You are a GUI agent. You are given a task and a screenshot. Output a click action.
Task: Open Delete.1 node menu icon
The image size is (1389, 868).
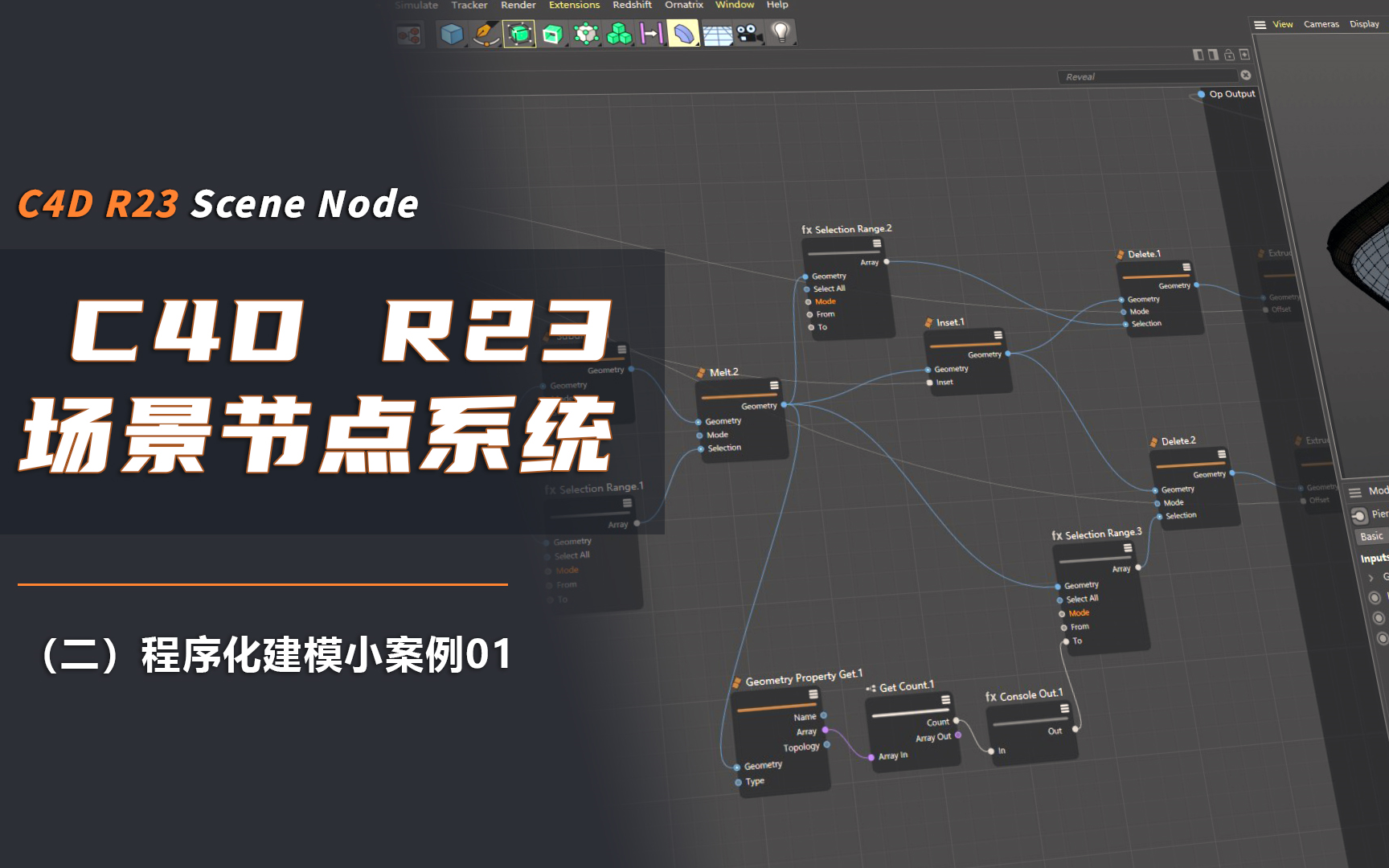pyautogui.click(x=1186, y=267)
